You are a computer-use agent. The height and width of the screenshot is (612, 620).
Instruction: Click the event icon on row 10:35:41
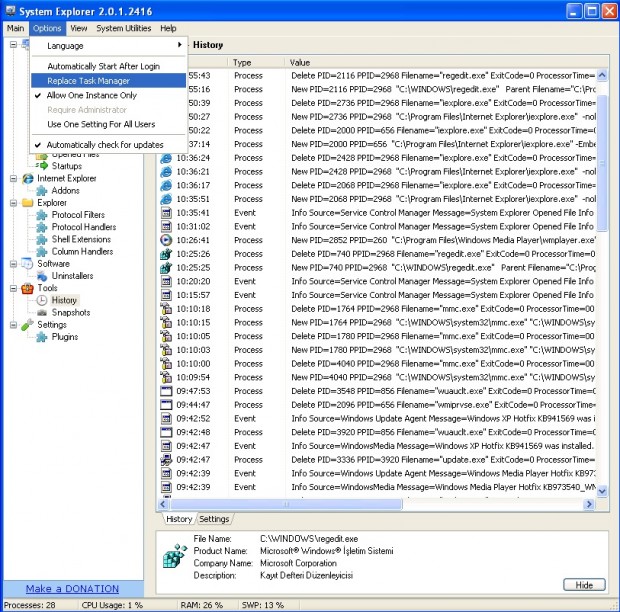pos(166,213)
